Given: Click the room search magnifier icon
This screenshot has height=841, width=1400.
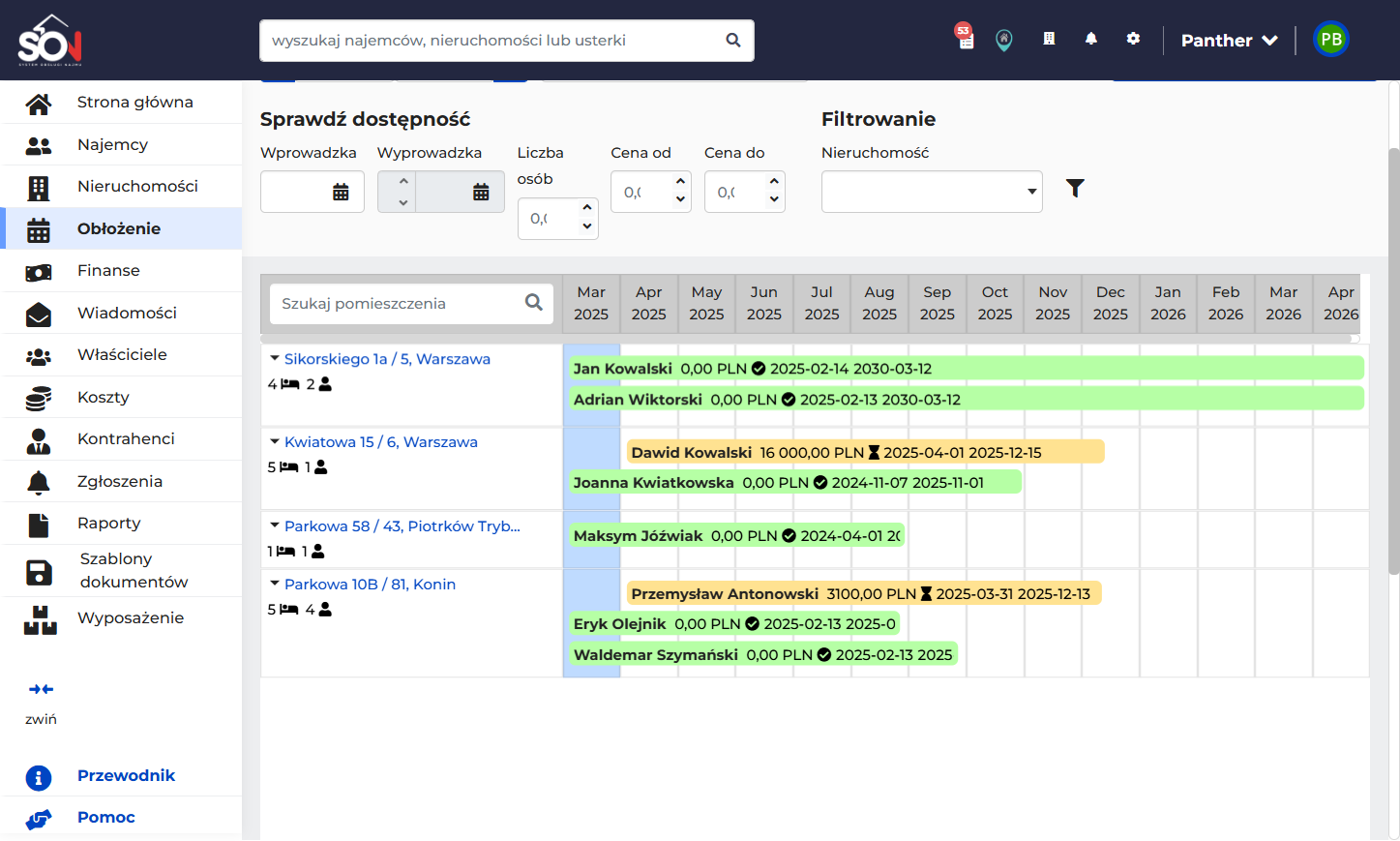Looking at the screenshot, I should pyautogui.click(x=533, y=303).
